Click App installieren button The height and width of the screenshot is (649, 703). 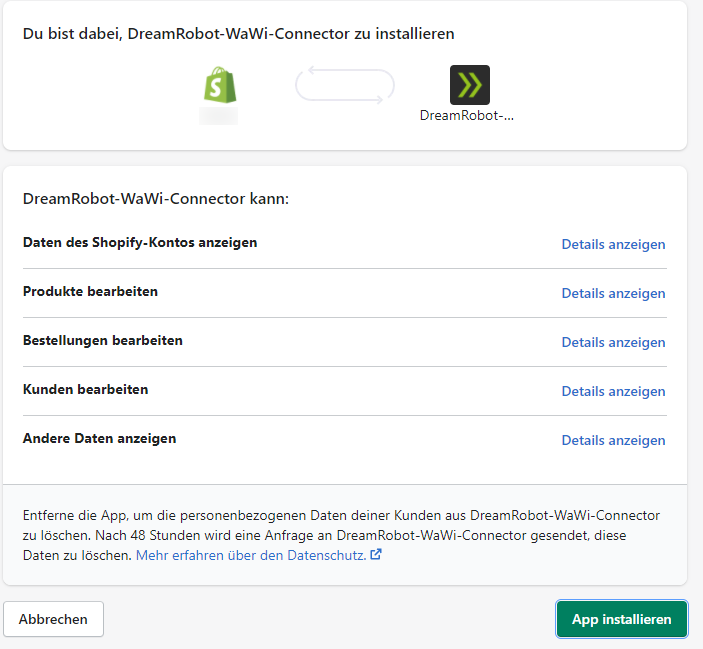click(x=621, y=619)
